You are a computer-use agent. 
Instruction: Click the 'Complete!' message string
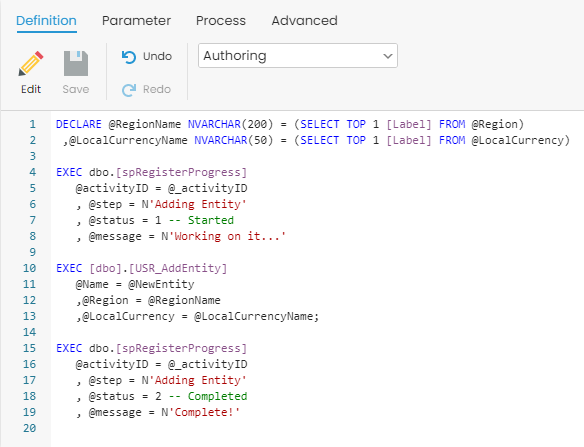[204, 412]
